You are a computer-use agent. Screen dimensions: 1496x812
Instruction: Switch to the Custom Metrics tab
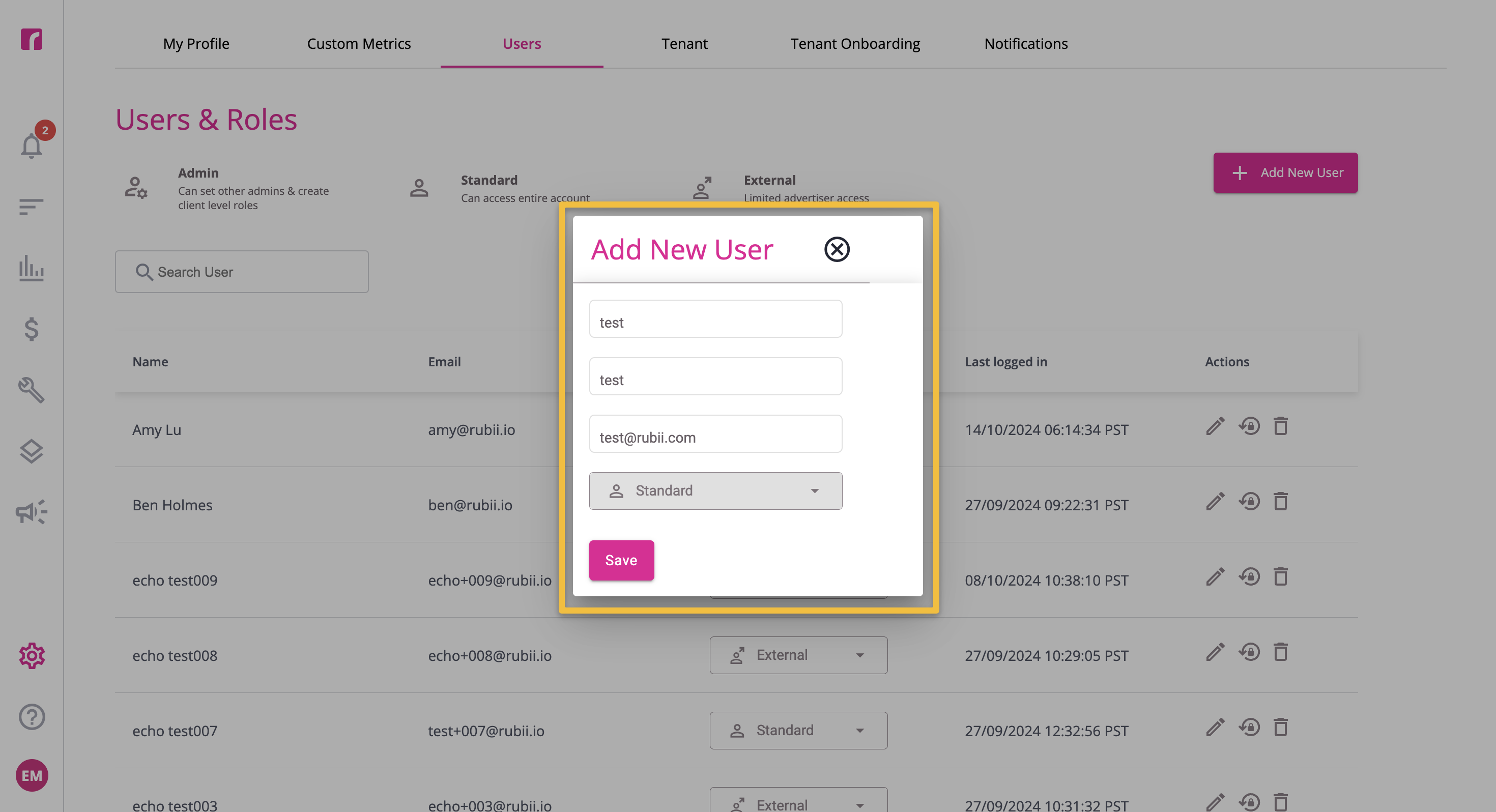pos(359,44)
